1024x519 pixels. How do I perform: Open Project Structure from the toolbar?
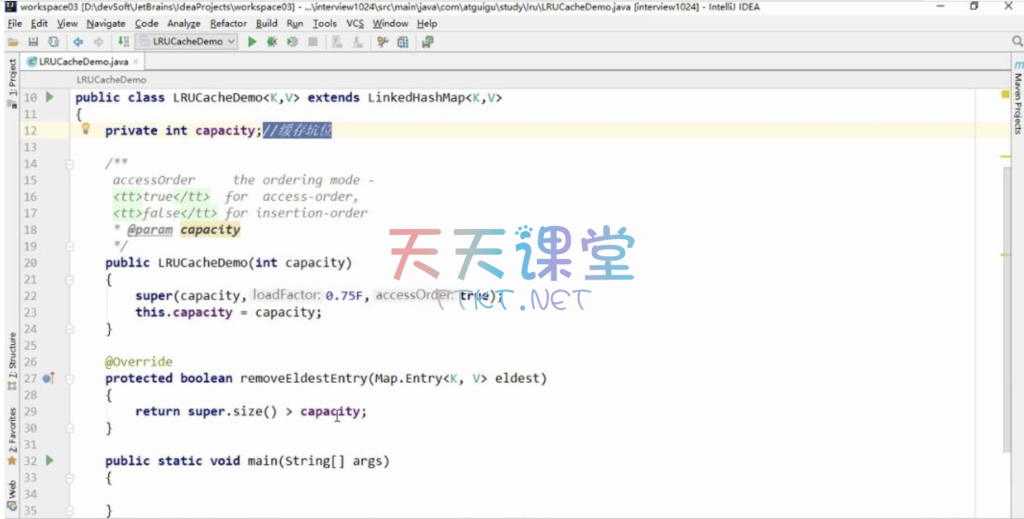tap(403, 42)
